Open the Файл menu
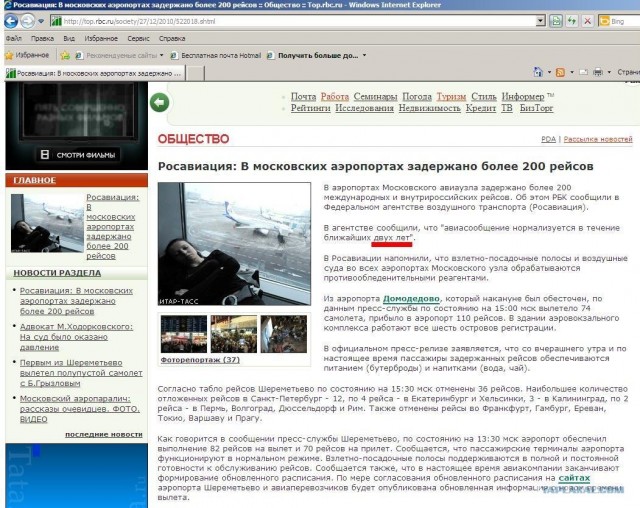The height and width of the screenshot is (508, 640). pyautogui.click(x=13, y=38)
